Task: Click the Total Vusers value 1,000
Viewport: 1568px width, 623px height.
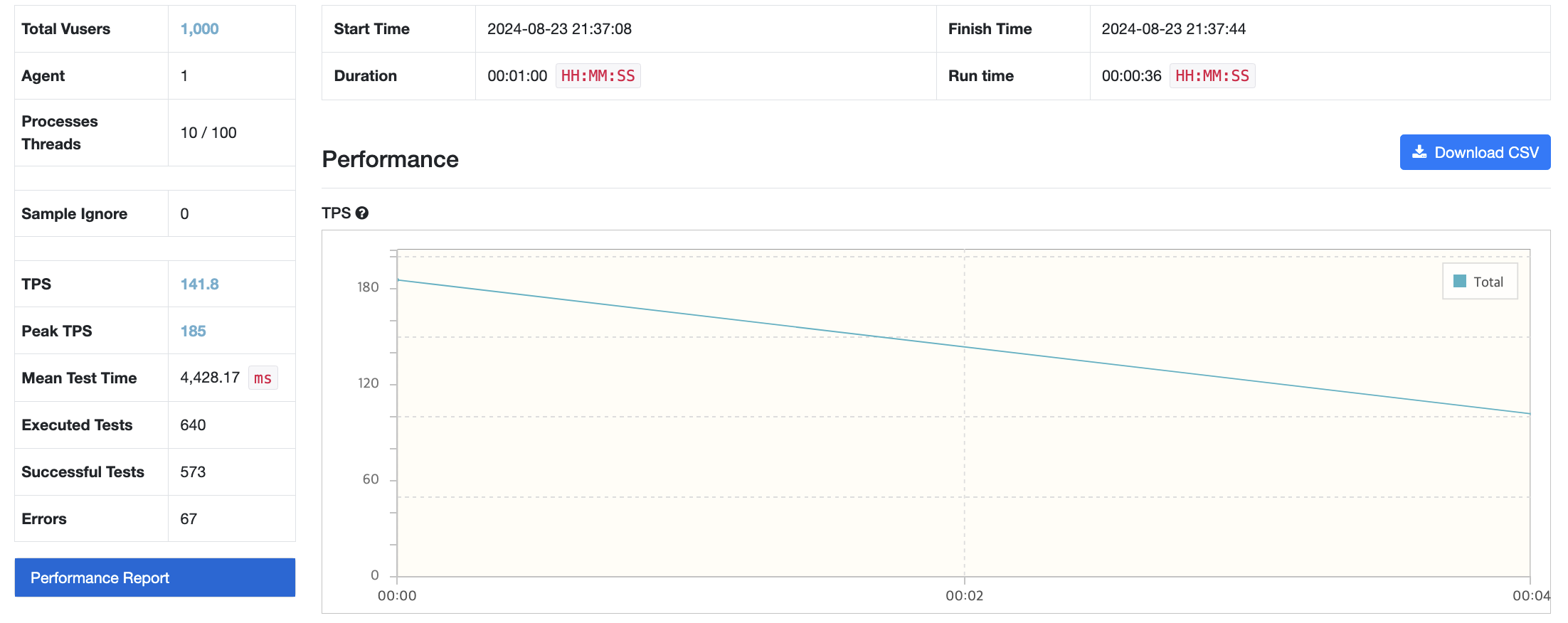Action: point(199,29)
